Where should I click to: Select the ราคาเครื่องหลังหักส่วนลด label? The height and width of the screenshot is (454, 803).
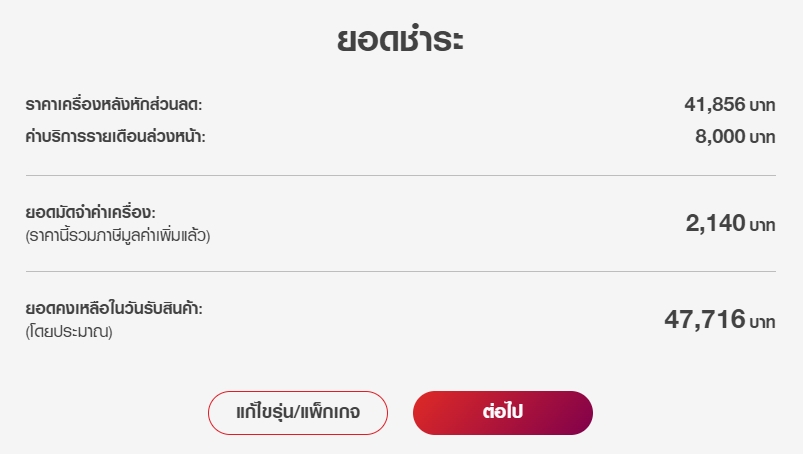(x=114, y=104)
